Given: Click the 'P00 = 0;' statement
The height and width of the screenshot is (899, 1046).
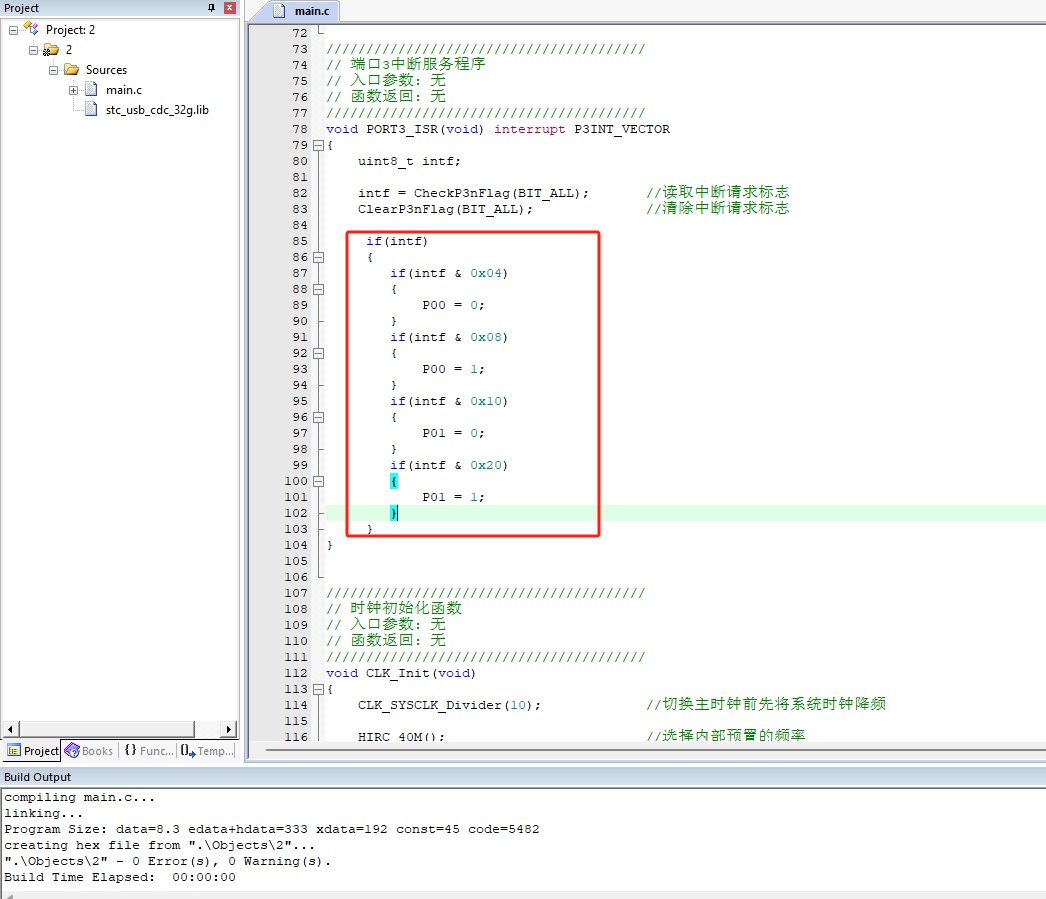Looking at the screenshot, I should 454,305.
